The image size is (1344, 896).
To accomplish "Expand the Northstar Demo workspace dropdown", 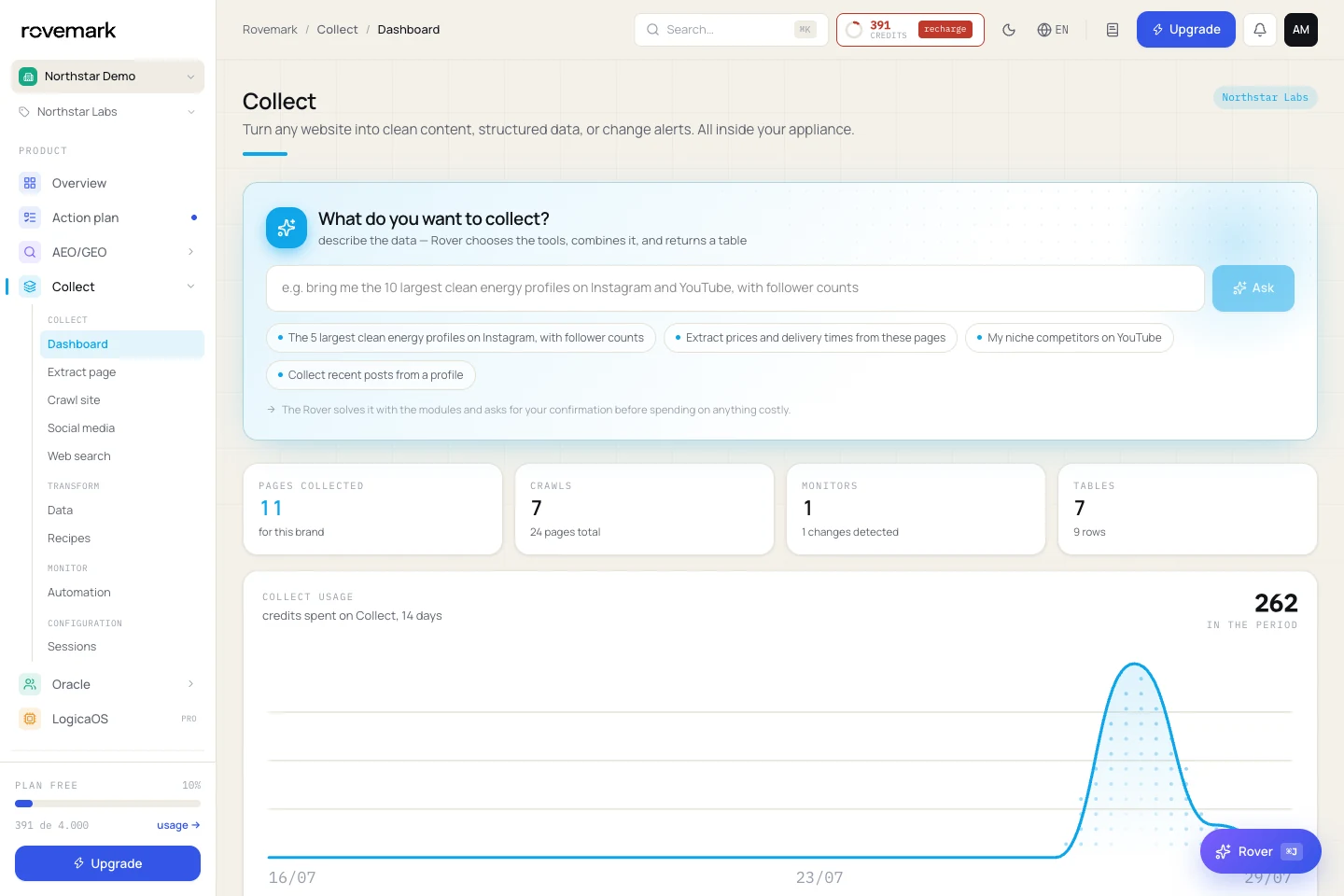I will tap(190, 77).
